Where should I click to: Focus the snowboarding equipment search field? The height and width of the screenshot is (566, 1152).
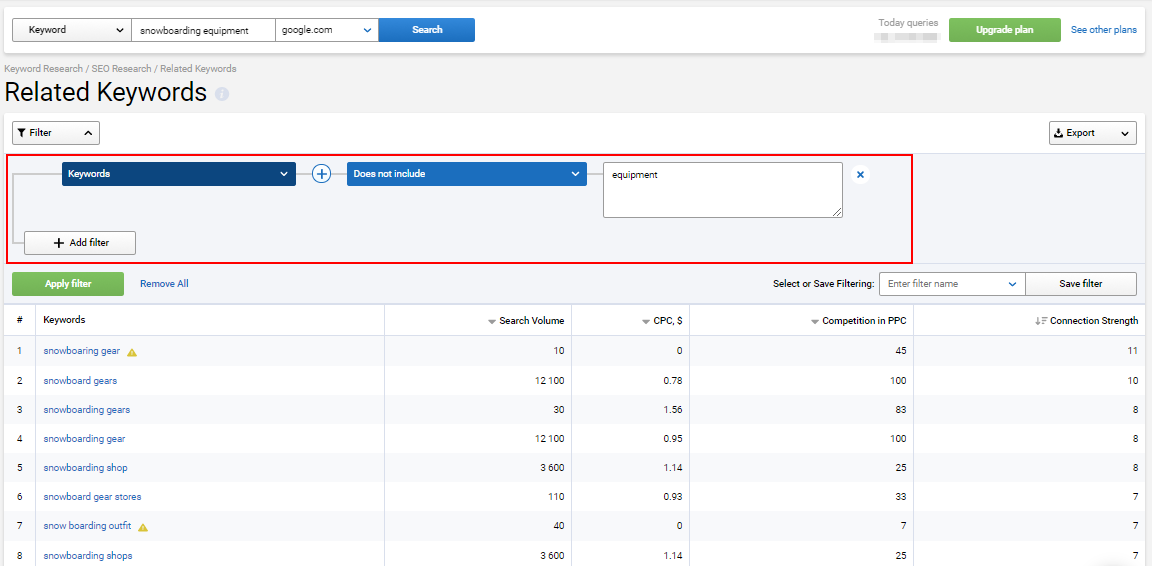[204, 30]
